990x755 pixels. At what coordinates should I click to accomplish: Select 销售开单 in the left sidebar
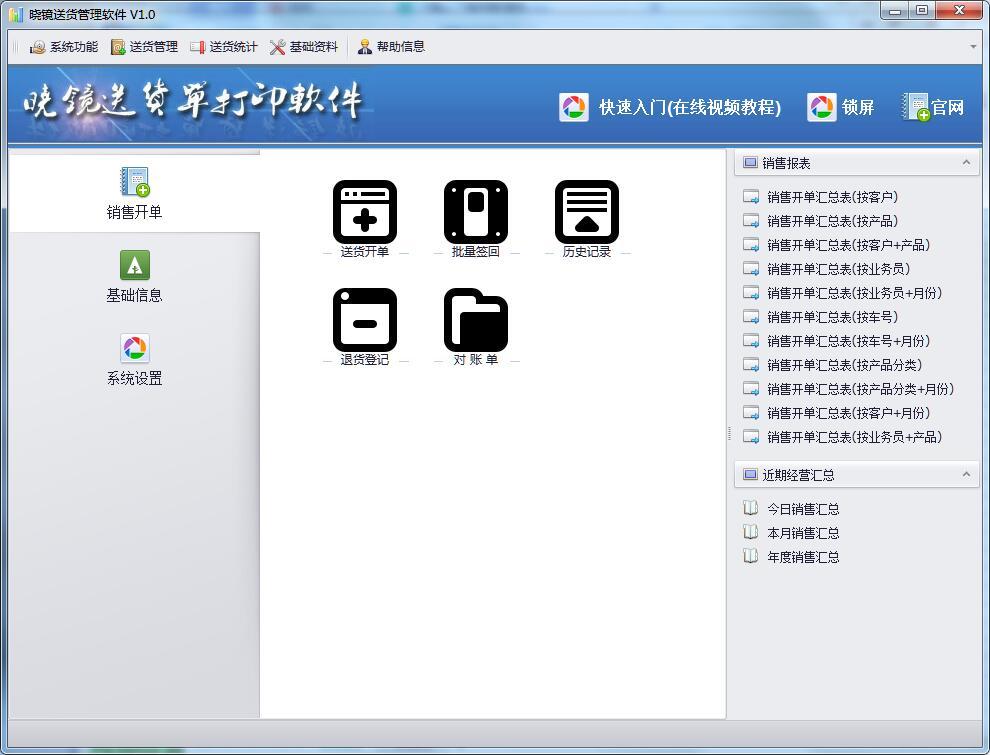coord(134,194)
